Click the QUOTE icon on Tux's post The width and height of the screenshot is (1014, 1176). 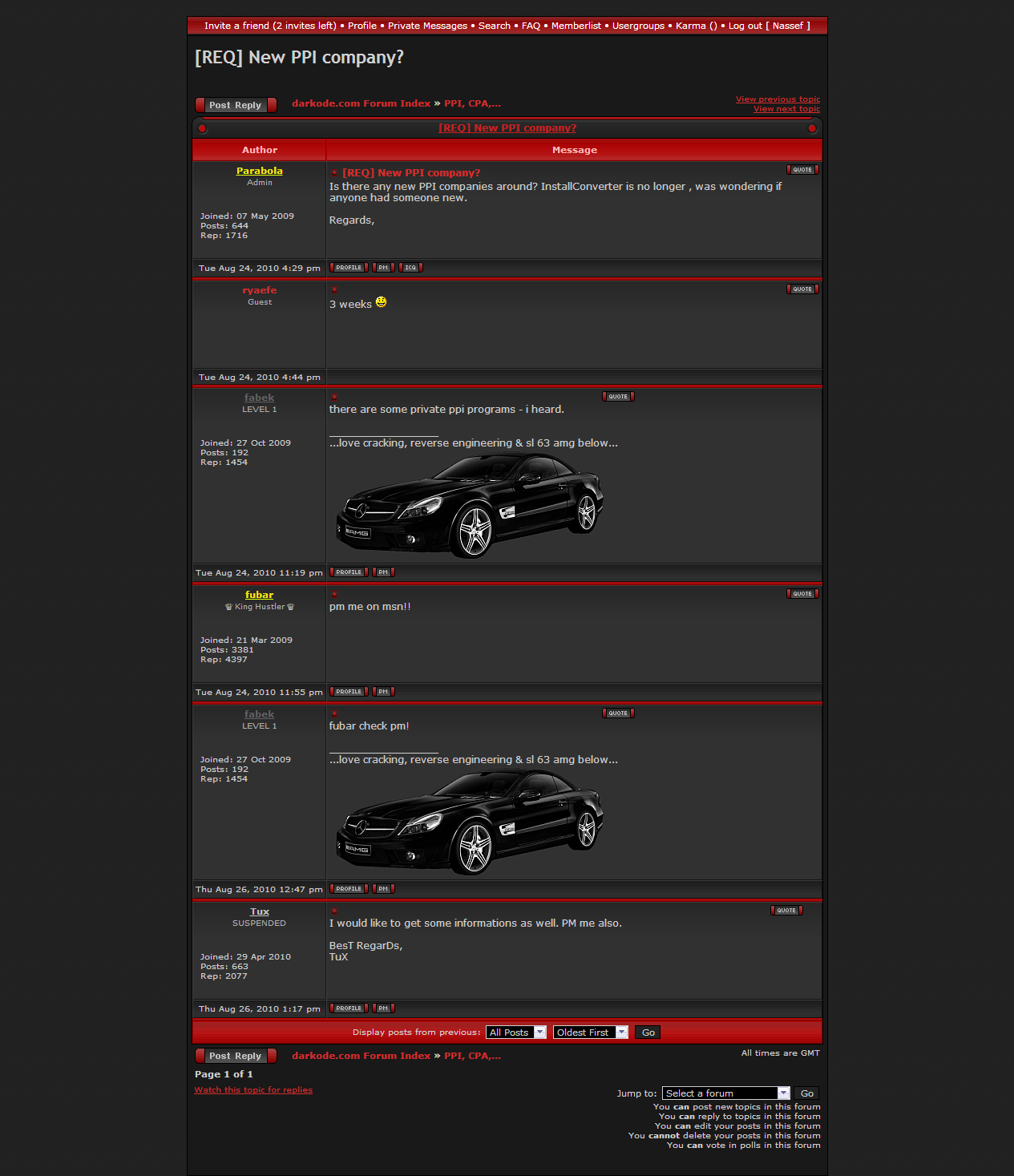coord(786,911)
